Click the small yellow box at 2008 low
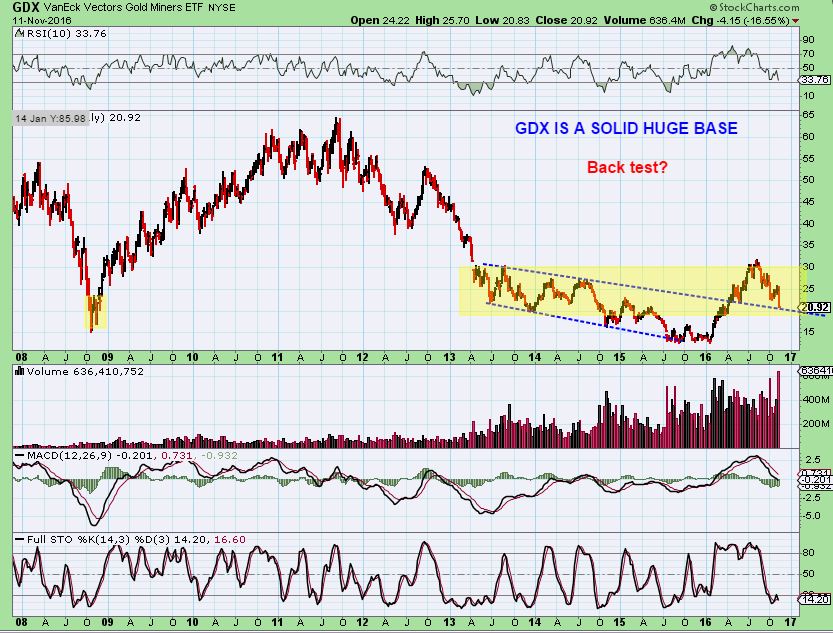 pyautogui.click(x=96, y=311)
